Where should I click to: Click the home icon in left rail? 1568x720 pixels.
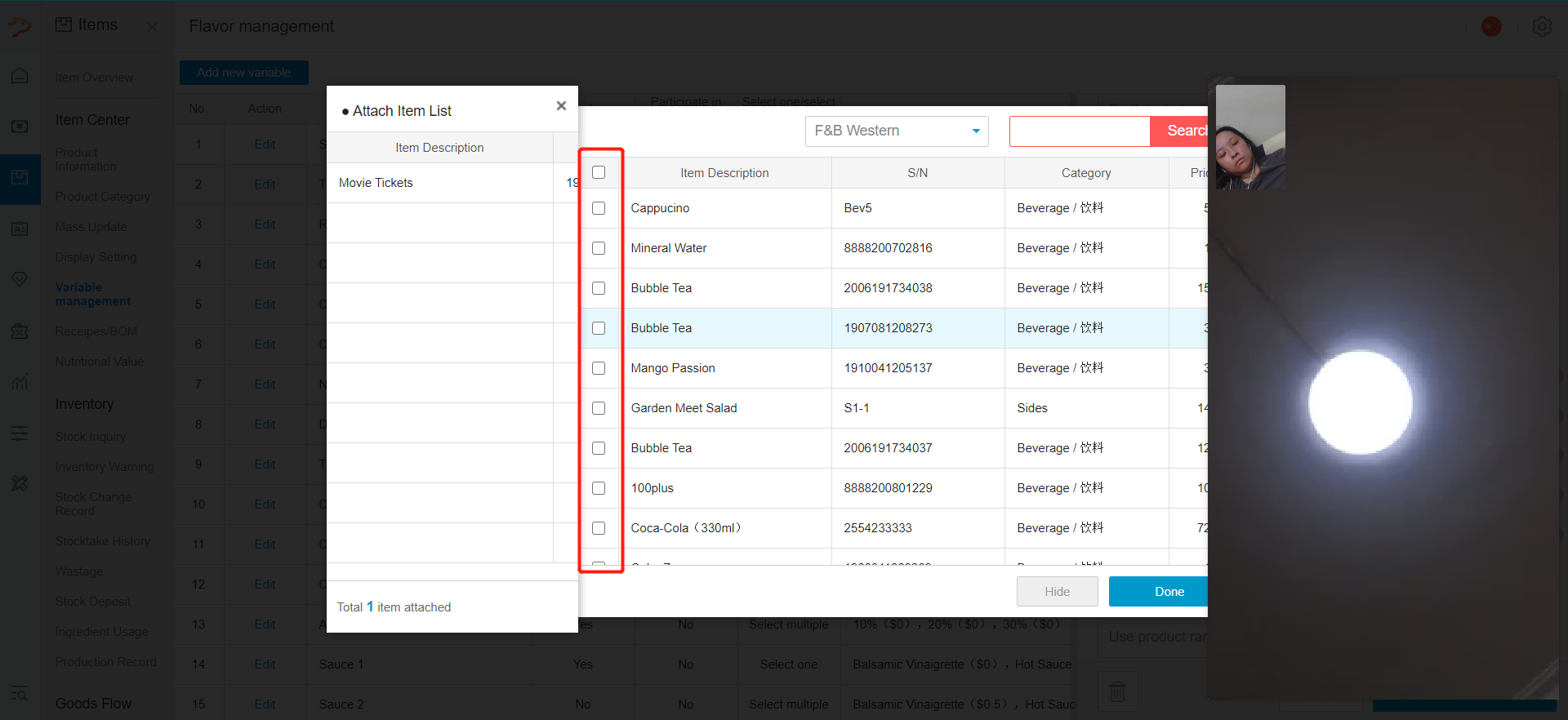tap(20, 76)
